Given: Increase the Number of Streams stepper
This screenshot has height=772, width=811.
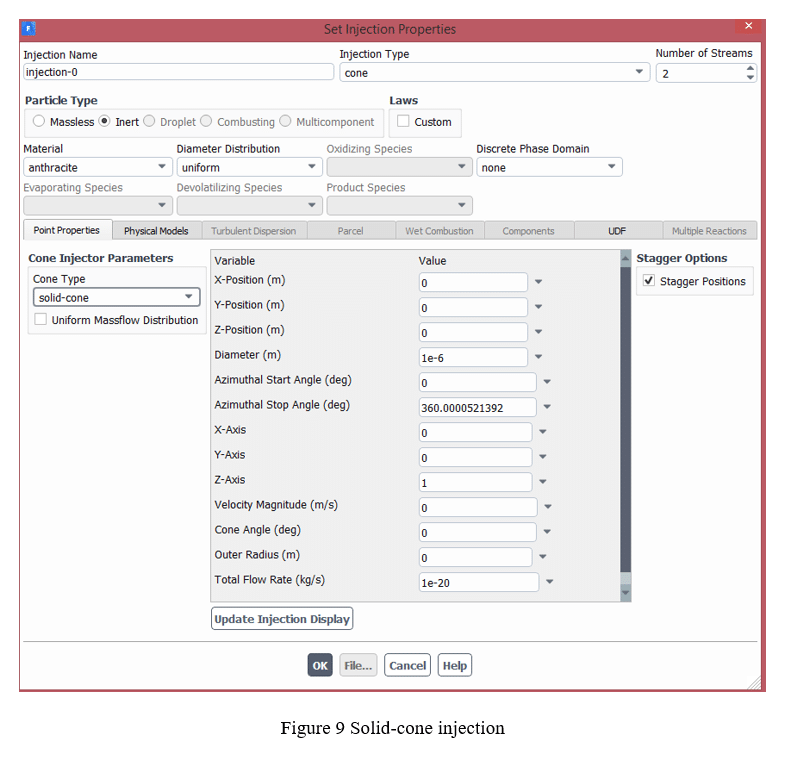Looking at the screenshot, I should tap(750, 68).
